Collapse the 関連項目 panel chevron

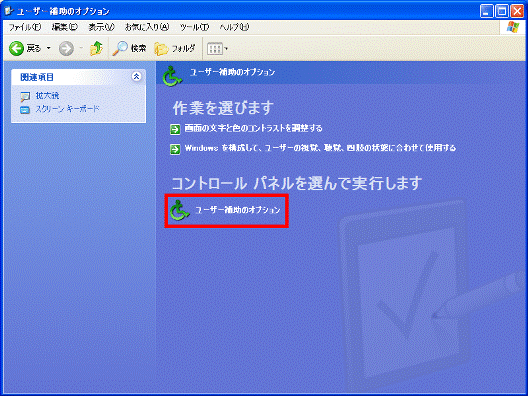coord(136,76)
